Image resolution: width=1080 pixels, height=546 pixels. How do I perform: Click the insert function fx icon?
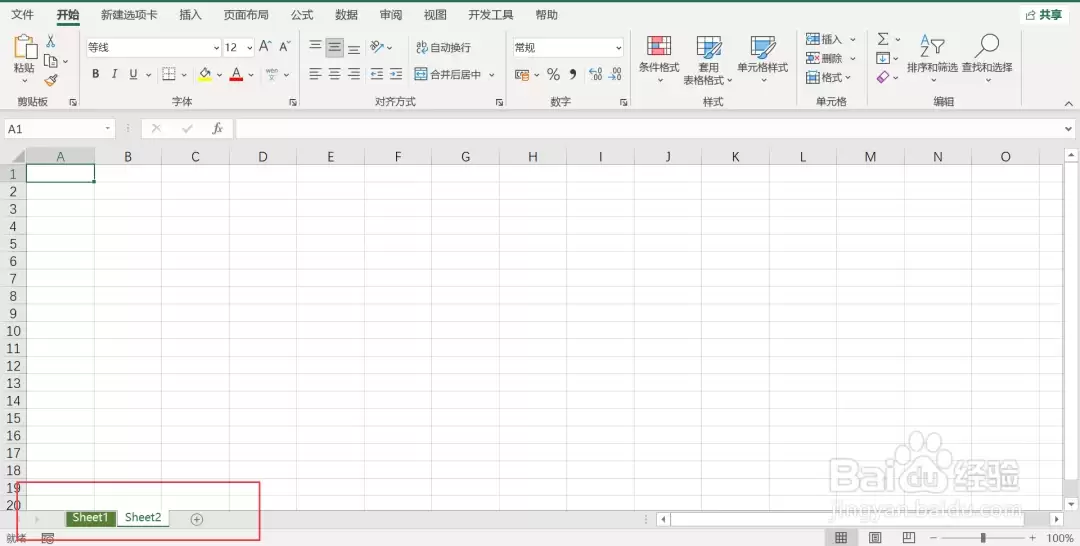click(x=218, y=129)
